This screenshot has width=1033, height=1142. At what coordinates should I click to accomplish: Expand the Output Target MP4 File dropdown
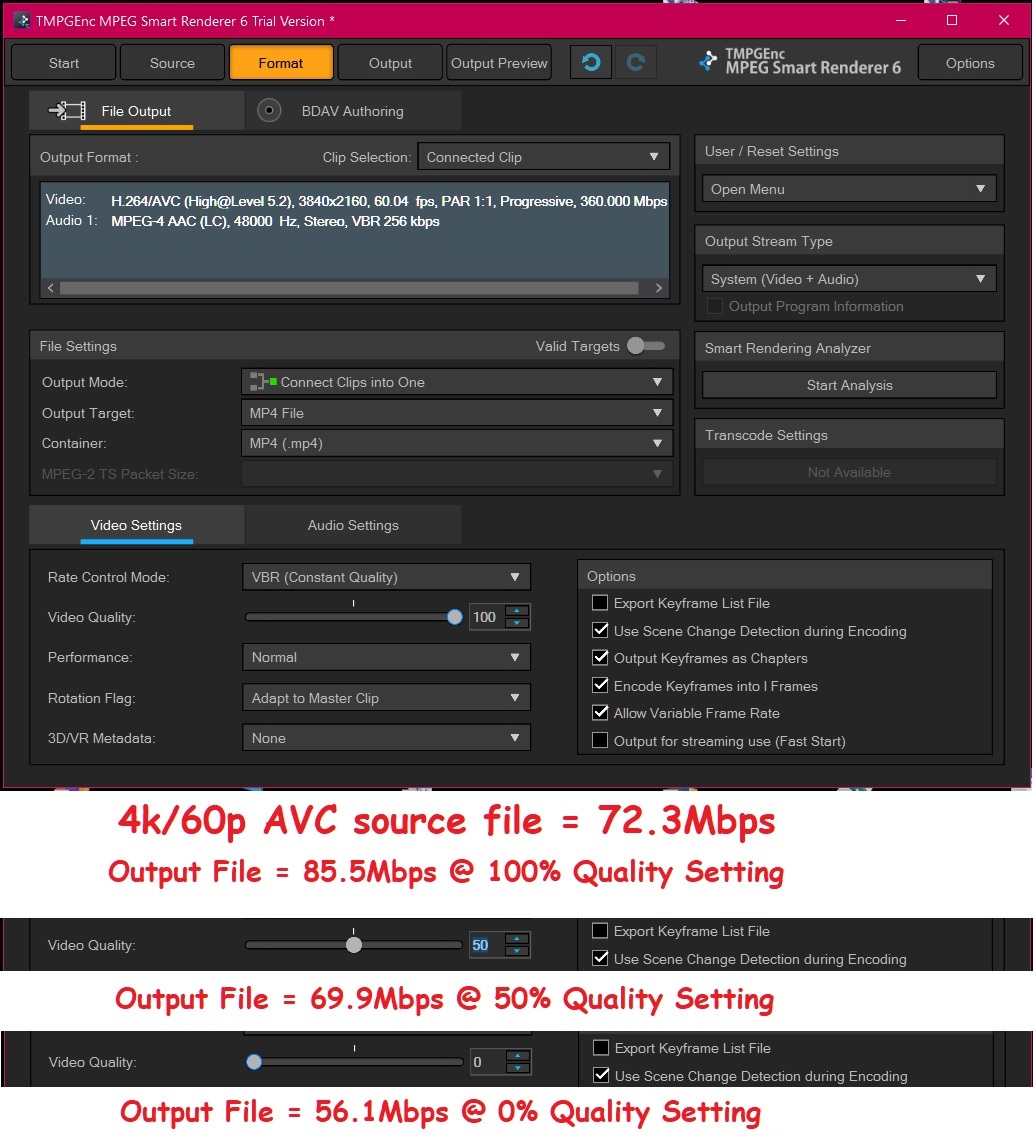click(x=457, y=413)
